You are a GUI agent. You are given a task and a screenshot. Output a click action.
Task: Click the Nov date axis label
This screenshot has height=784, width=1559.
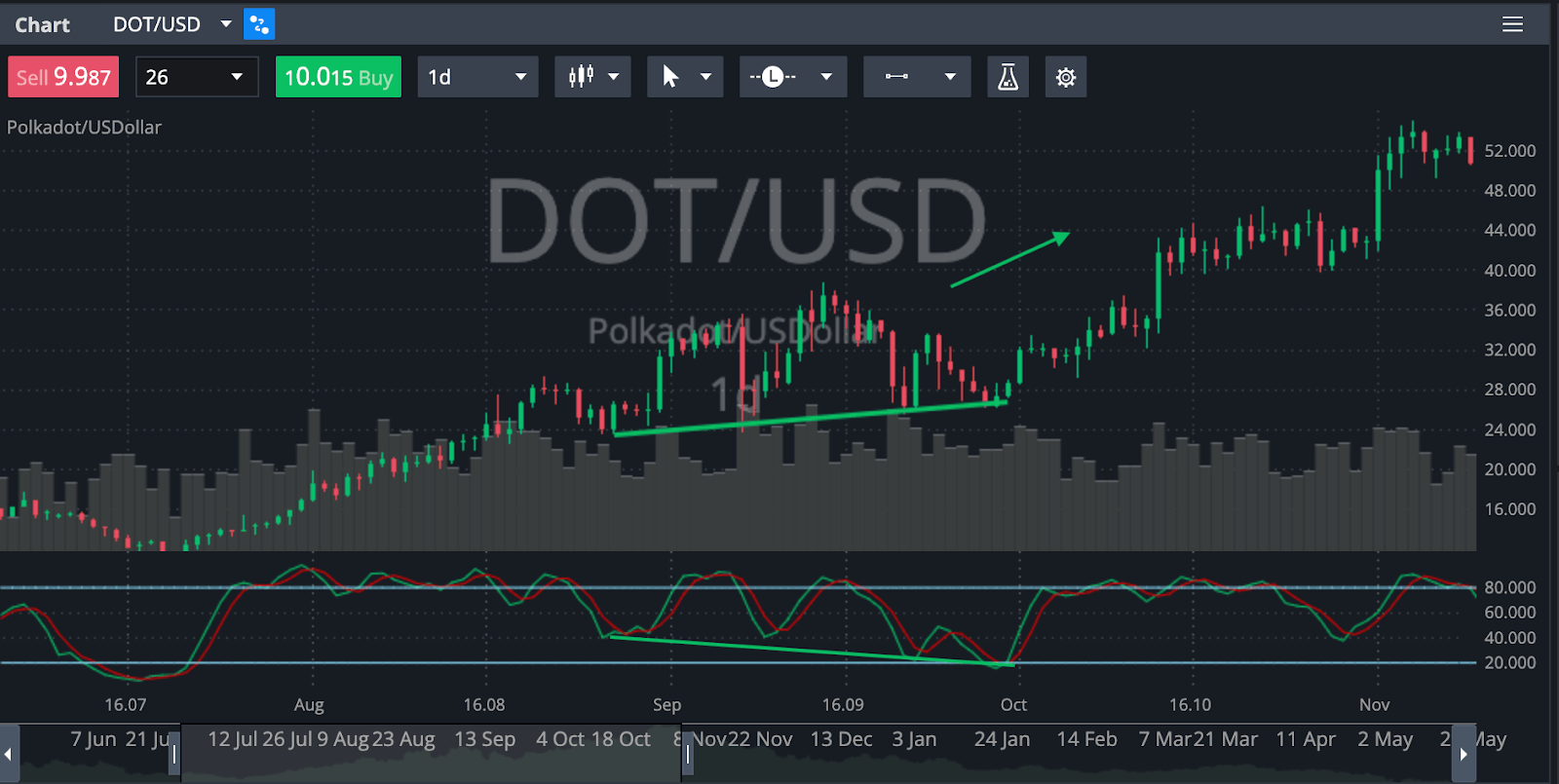coord(1374,704)
